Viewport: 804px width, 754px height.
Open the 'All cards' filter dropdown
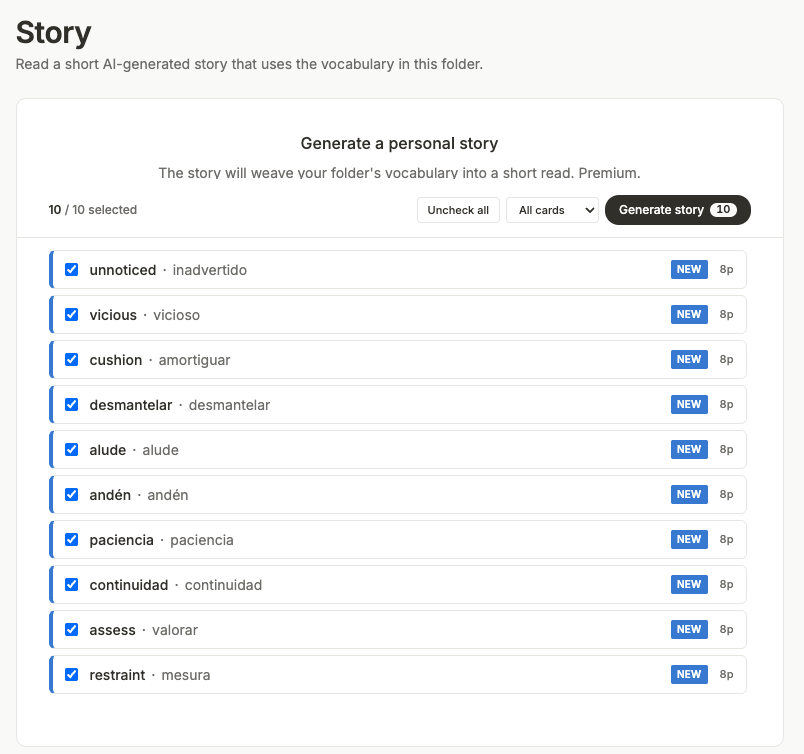click(552, 210)
